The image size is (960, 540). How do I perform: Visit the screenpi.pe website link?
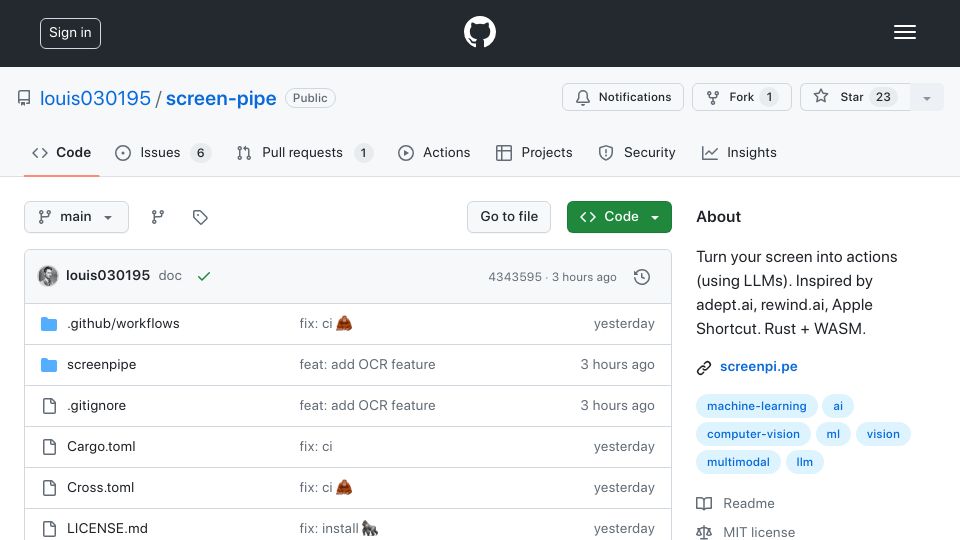[759, 367]
